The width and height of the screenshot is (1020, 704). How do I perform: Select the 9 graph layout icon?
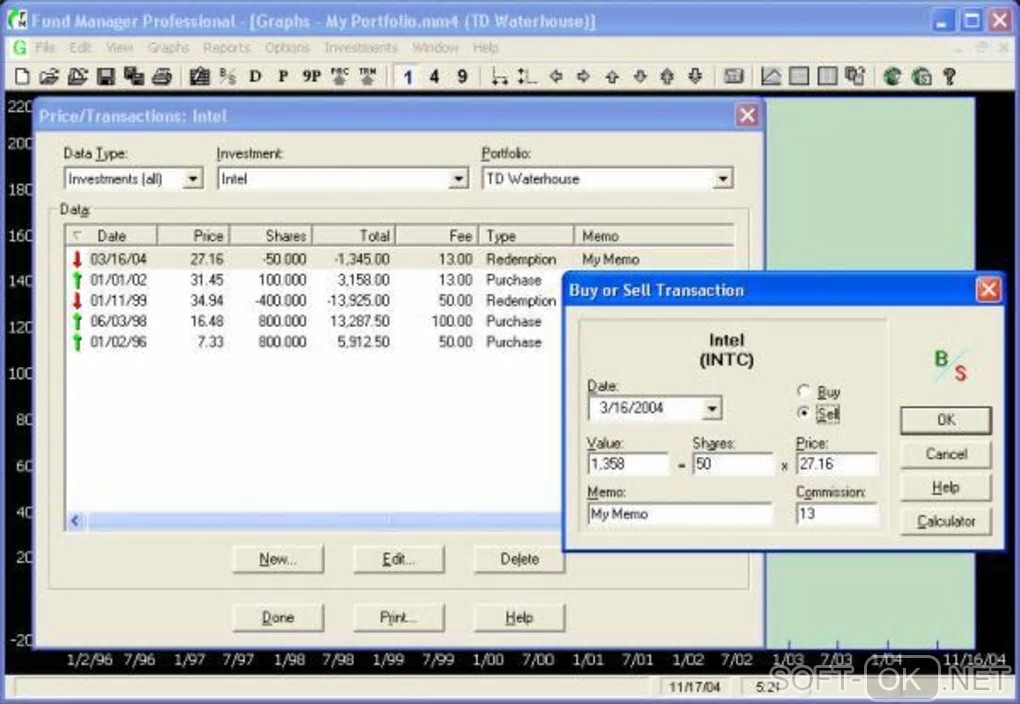(462, 77)
